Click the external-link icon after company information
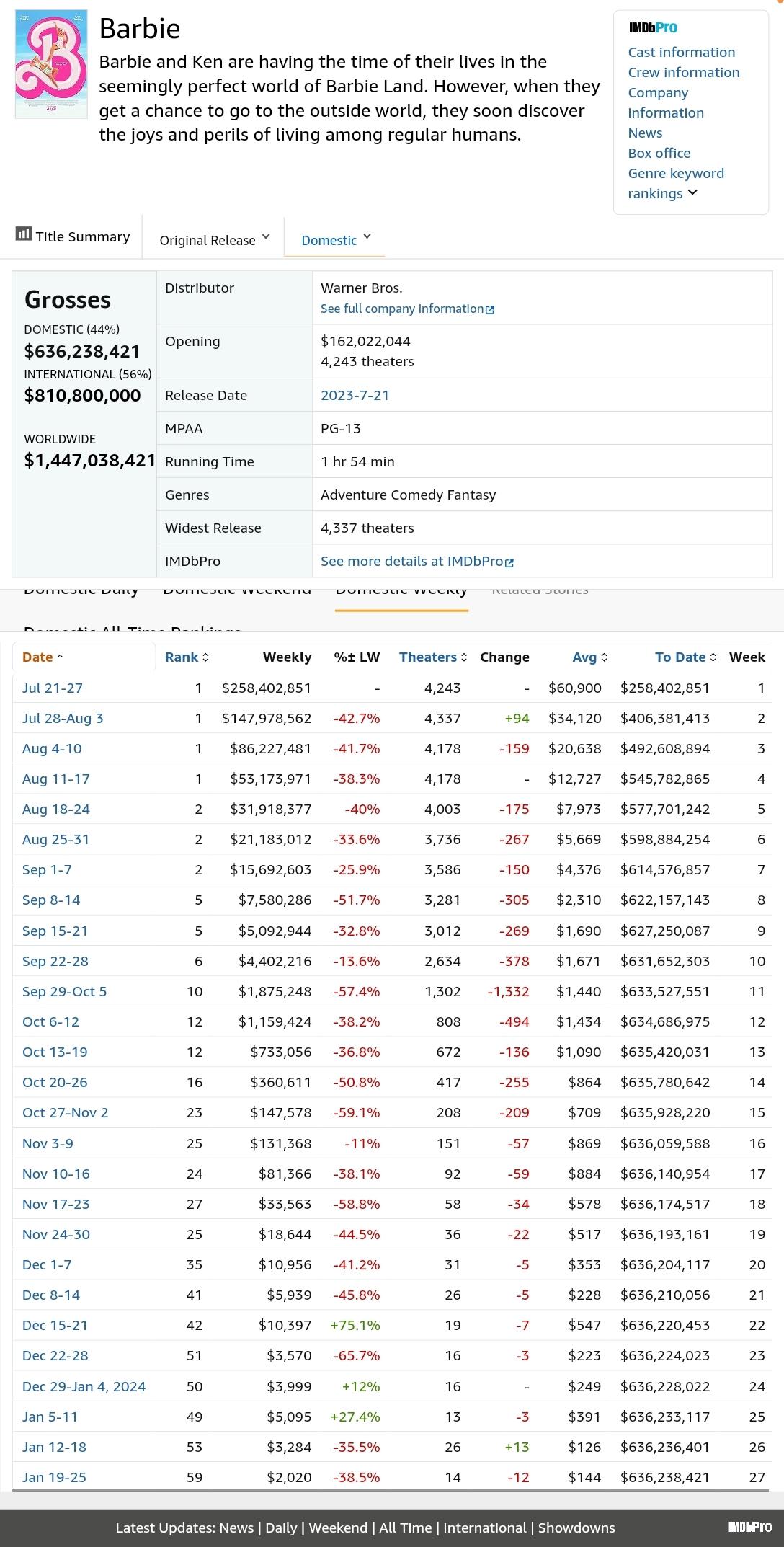 coord(490,309)
